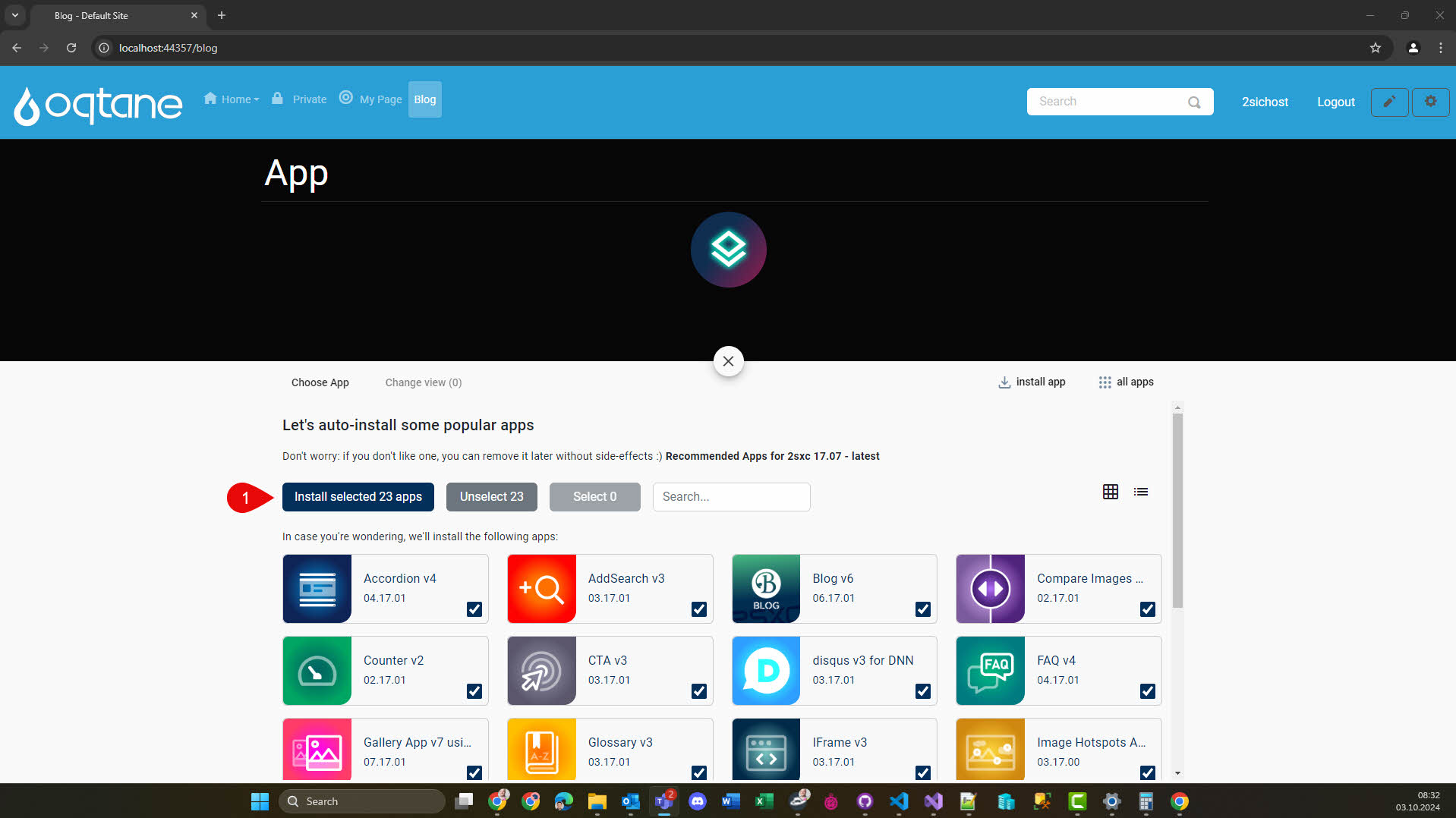Click Install selected 23 apps button
1456x818 pixels.
358,497
